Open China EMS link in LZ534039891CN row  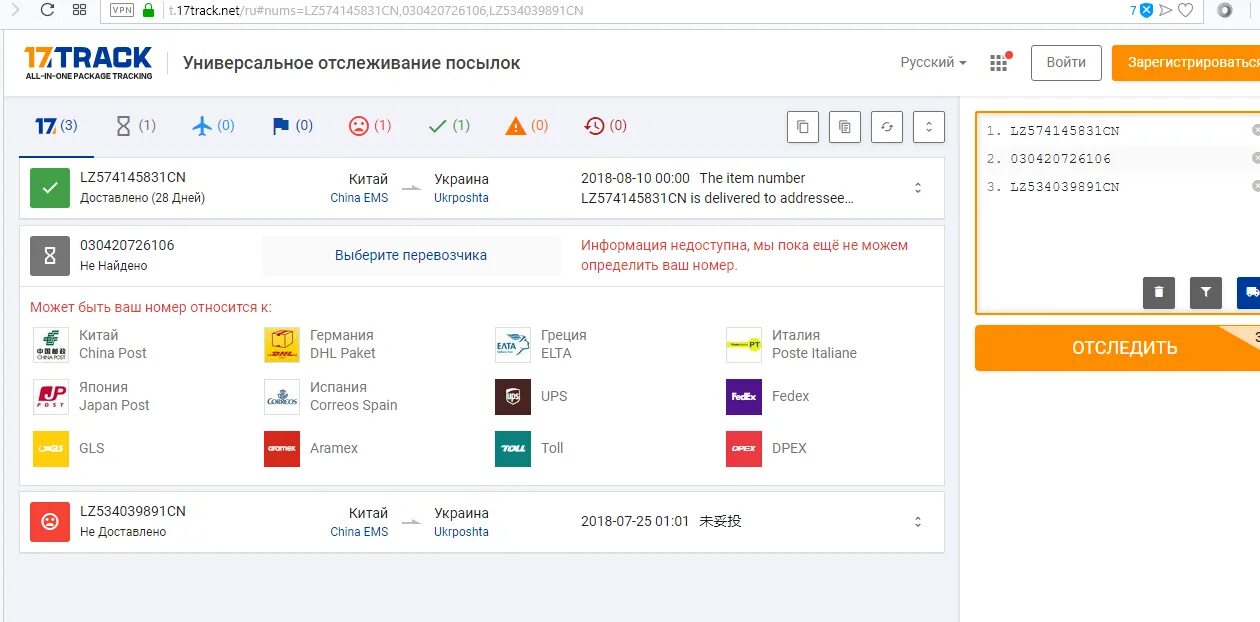pos(359,532)
